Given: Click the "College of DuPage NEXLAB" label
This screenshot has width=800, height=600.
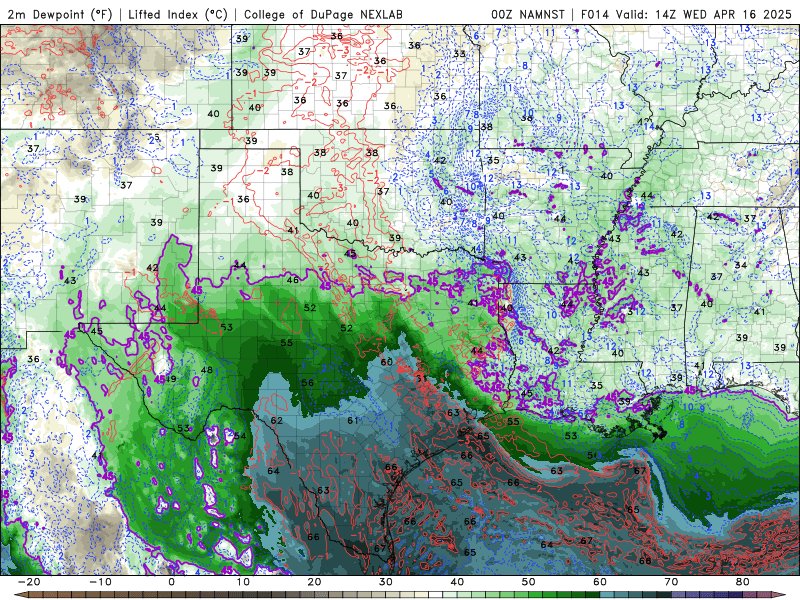Looking at the screenshot, I should pos(323,14).
